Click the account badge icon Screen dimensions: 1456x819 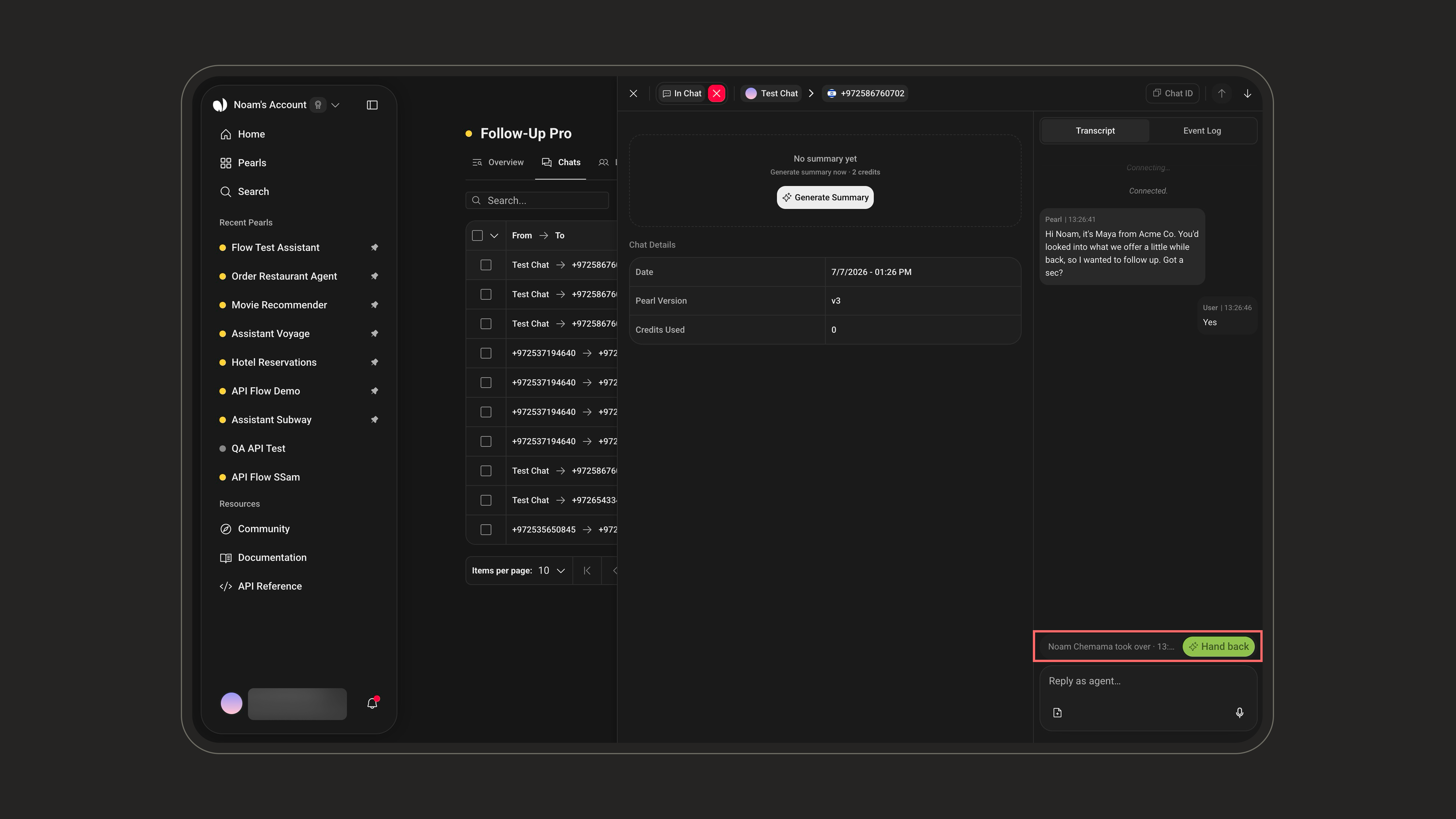[x=318, y=105]
